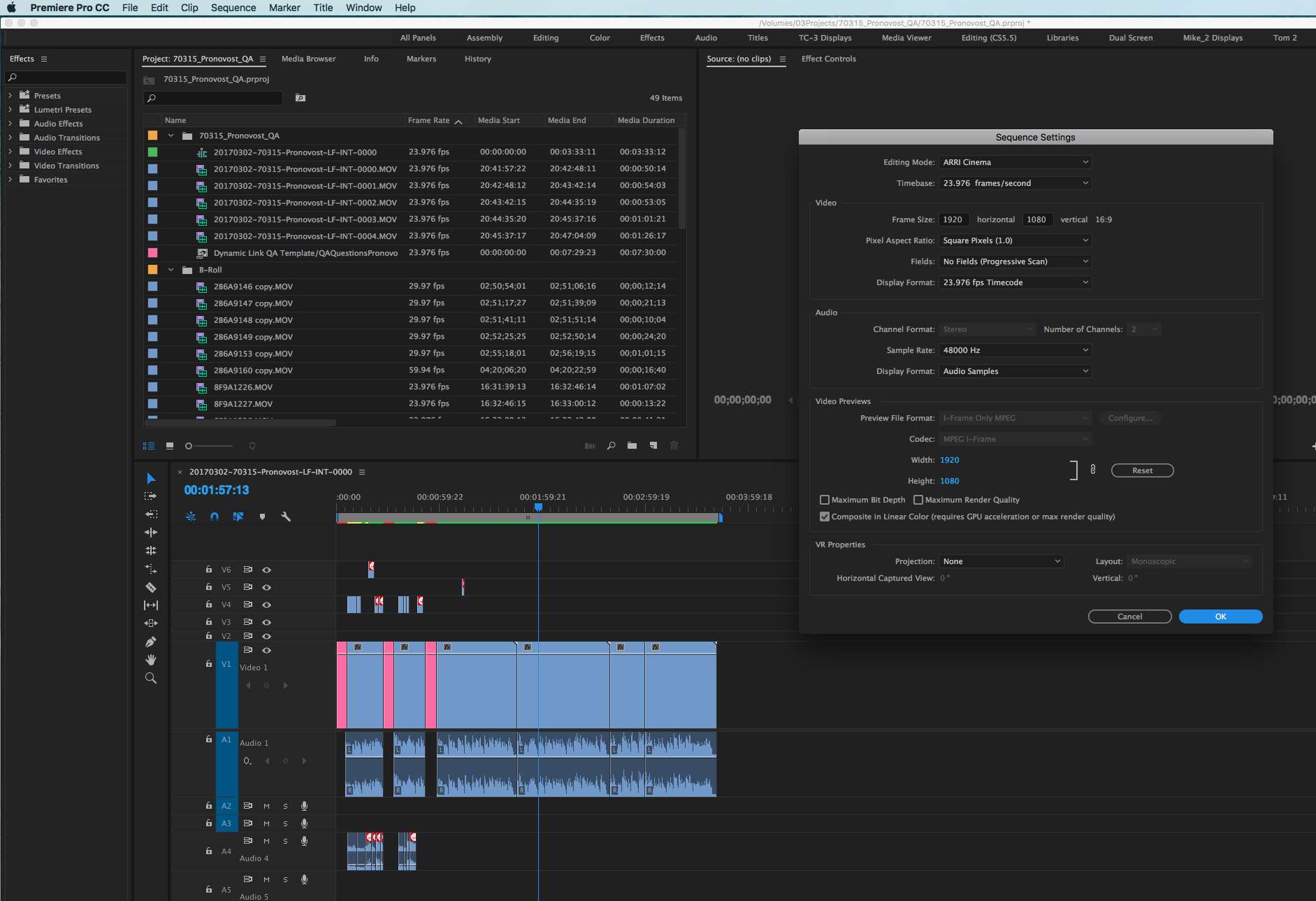Click orange label swatch of B-Roll bin
Screen dimensions: 1316x901
point(152,270)
